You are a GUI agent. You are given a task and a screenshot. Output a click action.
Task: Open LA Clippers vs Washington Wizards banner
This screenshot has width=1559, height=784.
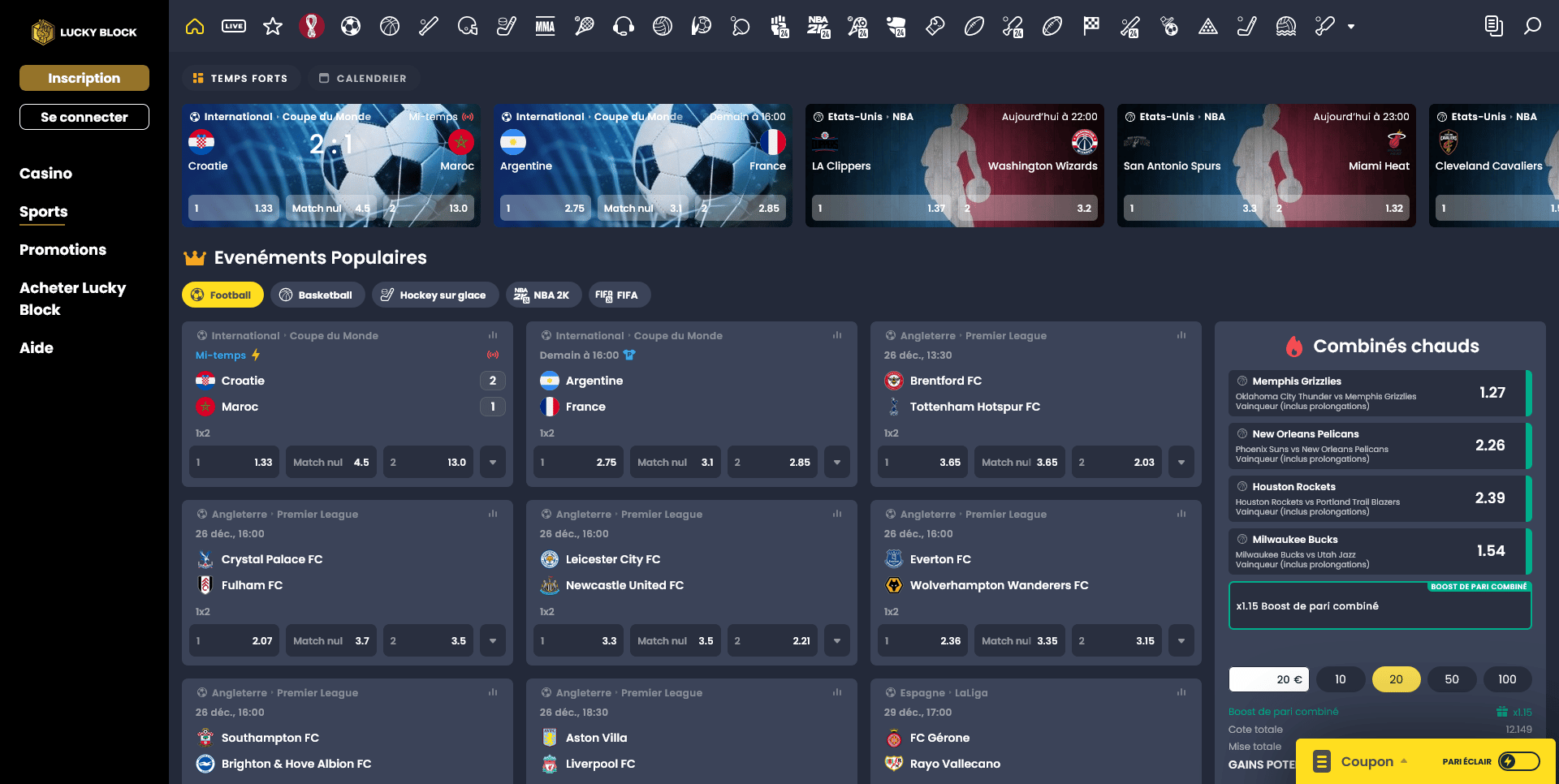pos(954,166)
